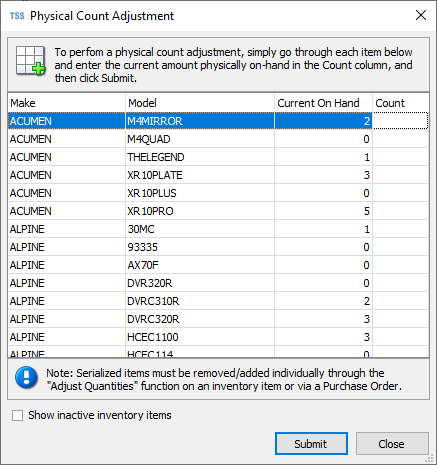Click the Close button
This screenshot has height=465, width=437.
click(392, 444)
